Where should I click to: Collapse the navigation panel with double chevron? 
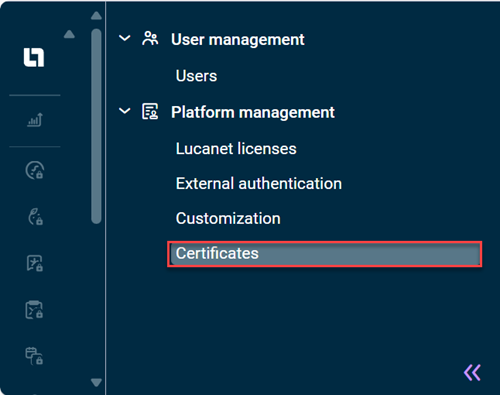click(x=472, y=373)
